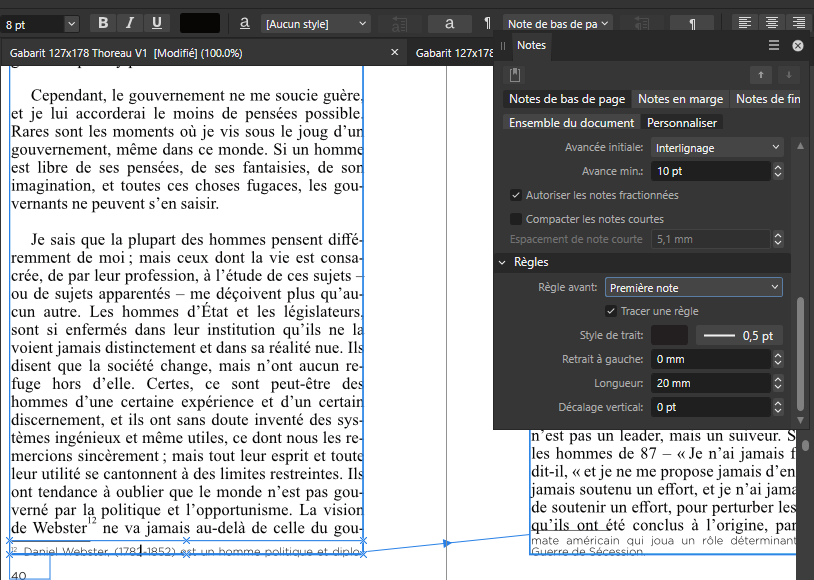Switch to 'Notes de bas de page' tab
The width and height of the screenshot is (814, 580).
567,99
